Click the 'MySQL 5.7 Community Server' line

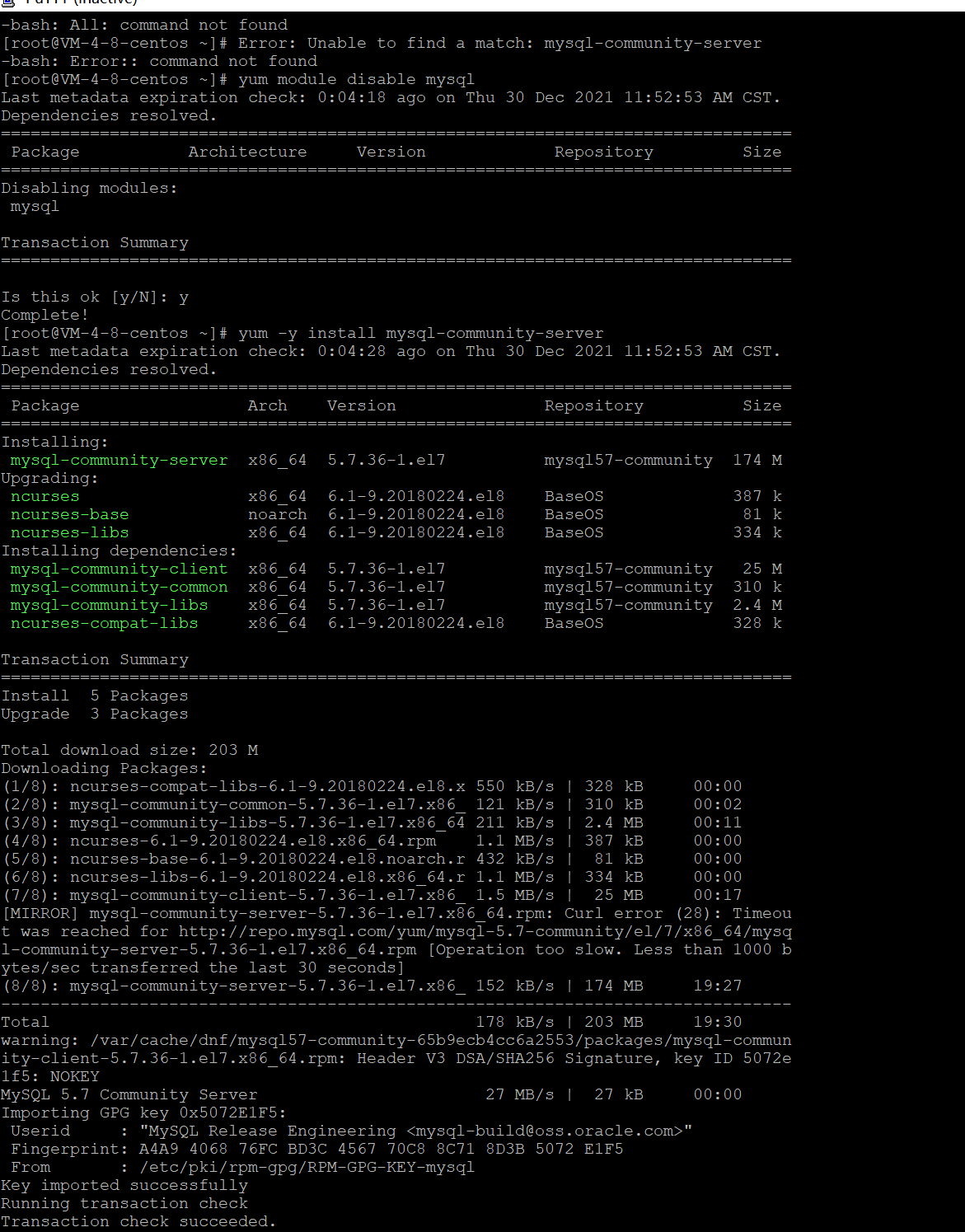click(x=129, y=1095)
